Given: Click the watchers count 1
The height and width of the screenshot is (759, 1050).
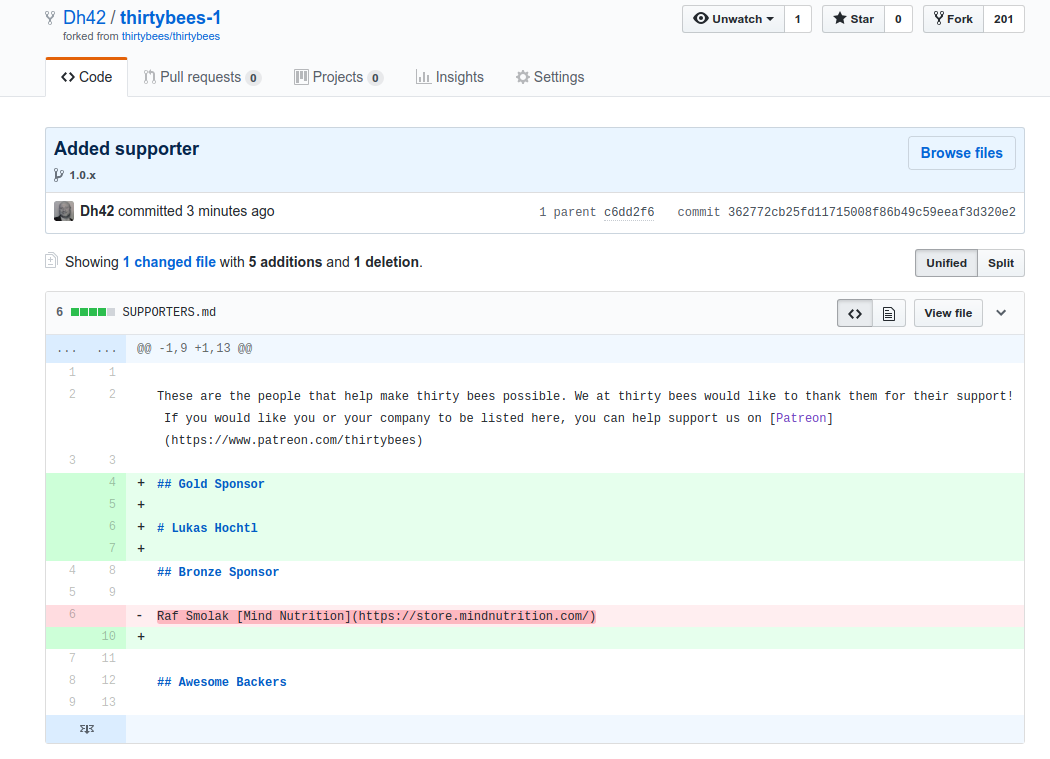Looking at the screenshot, I should (798, 19).
